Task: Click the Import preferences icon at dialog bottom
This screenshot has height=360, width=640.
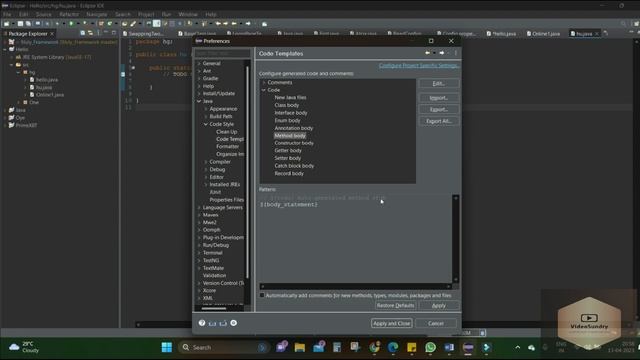Action: (x=212, y=323)
